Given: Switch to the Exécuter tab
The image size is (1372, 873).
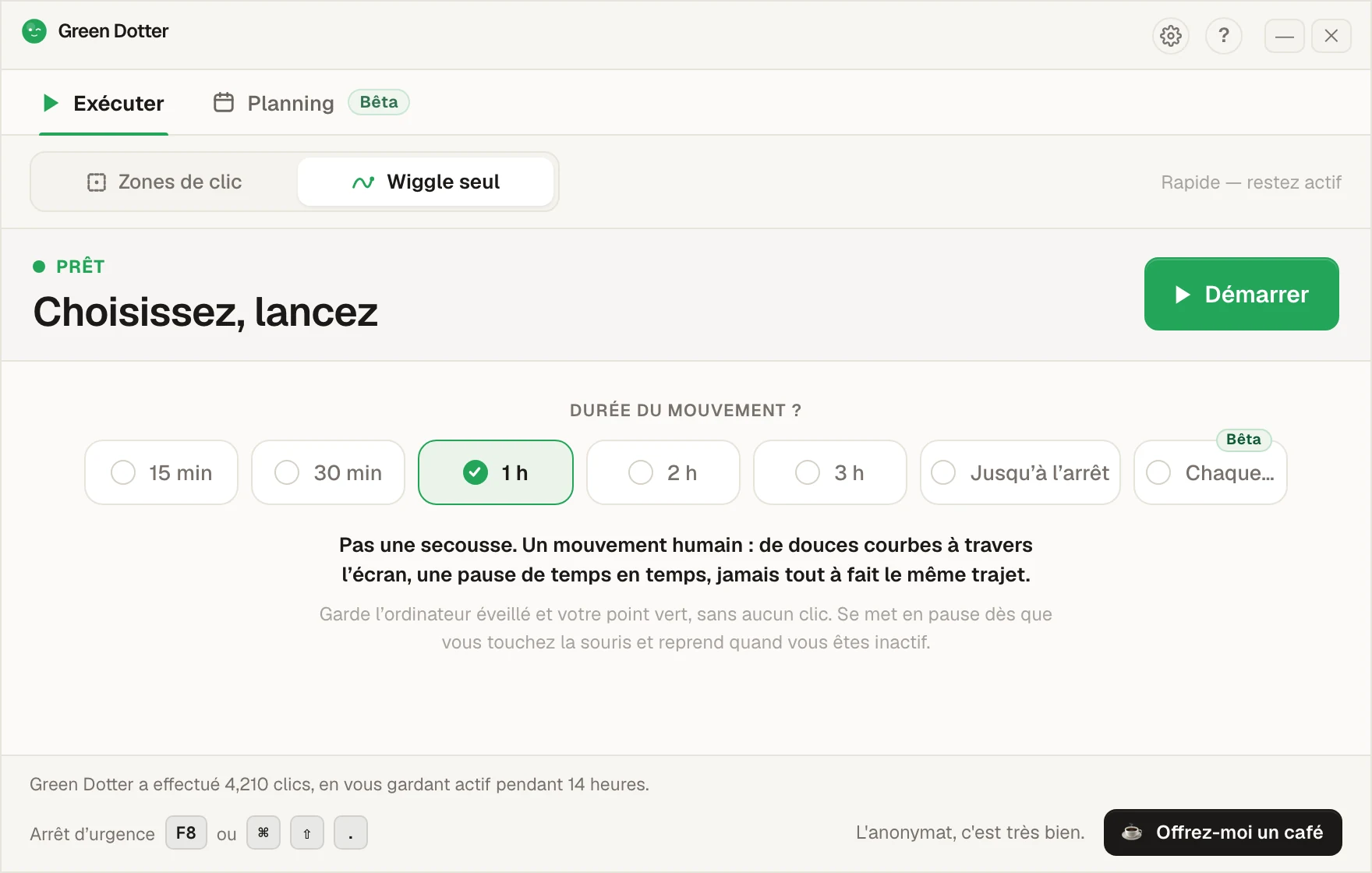Looking at the screenshot, I should click(104, 103).
